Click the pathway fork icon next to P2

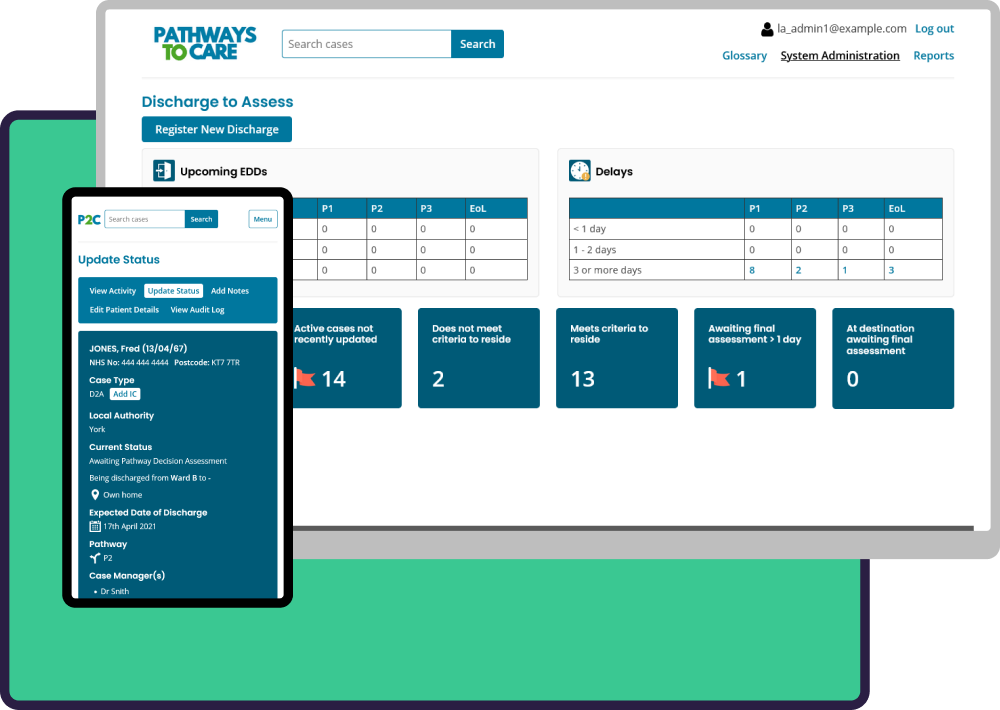click(x=95, y=558)
